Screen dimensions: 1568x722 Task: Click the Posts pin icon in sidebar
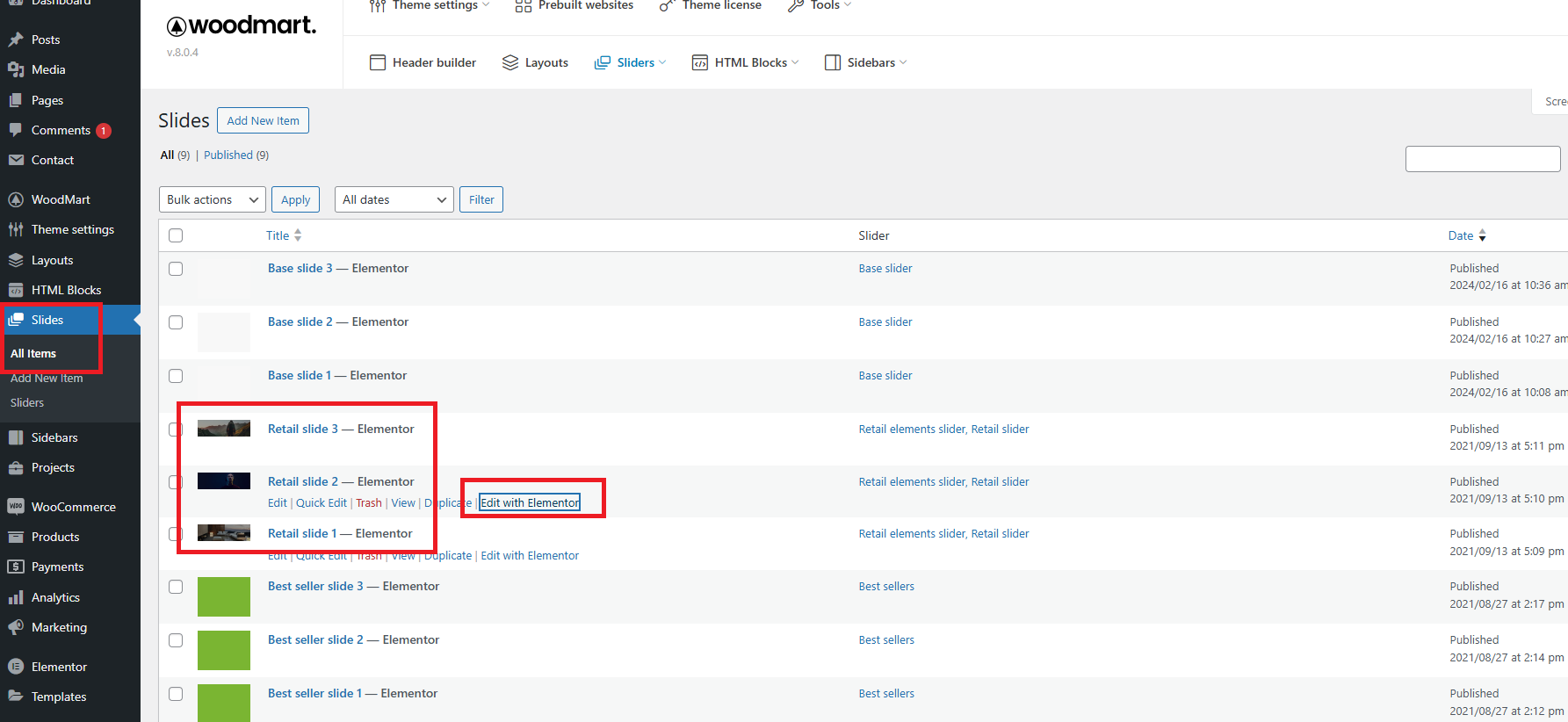pos(16,40)
